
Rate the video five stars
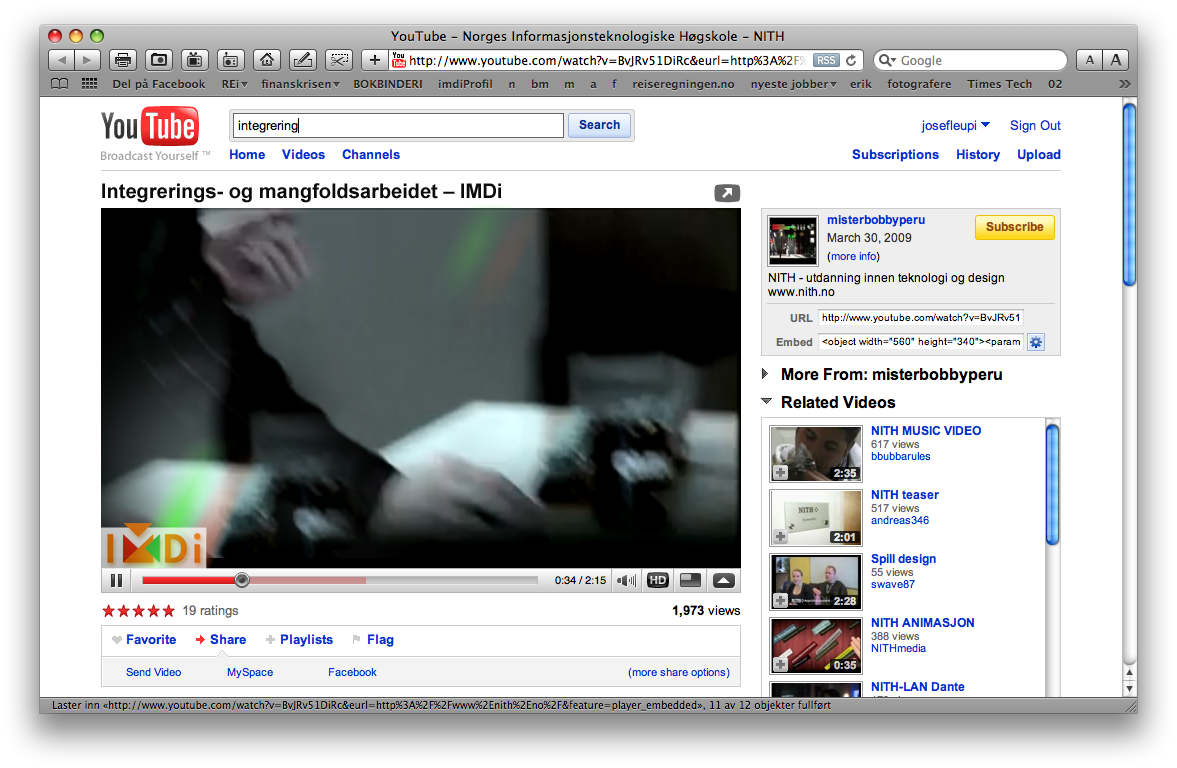click(x=168, y=611)
